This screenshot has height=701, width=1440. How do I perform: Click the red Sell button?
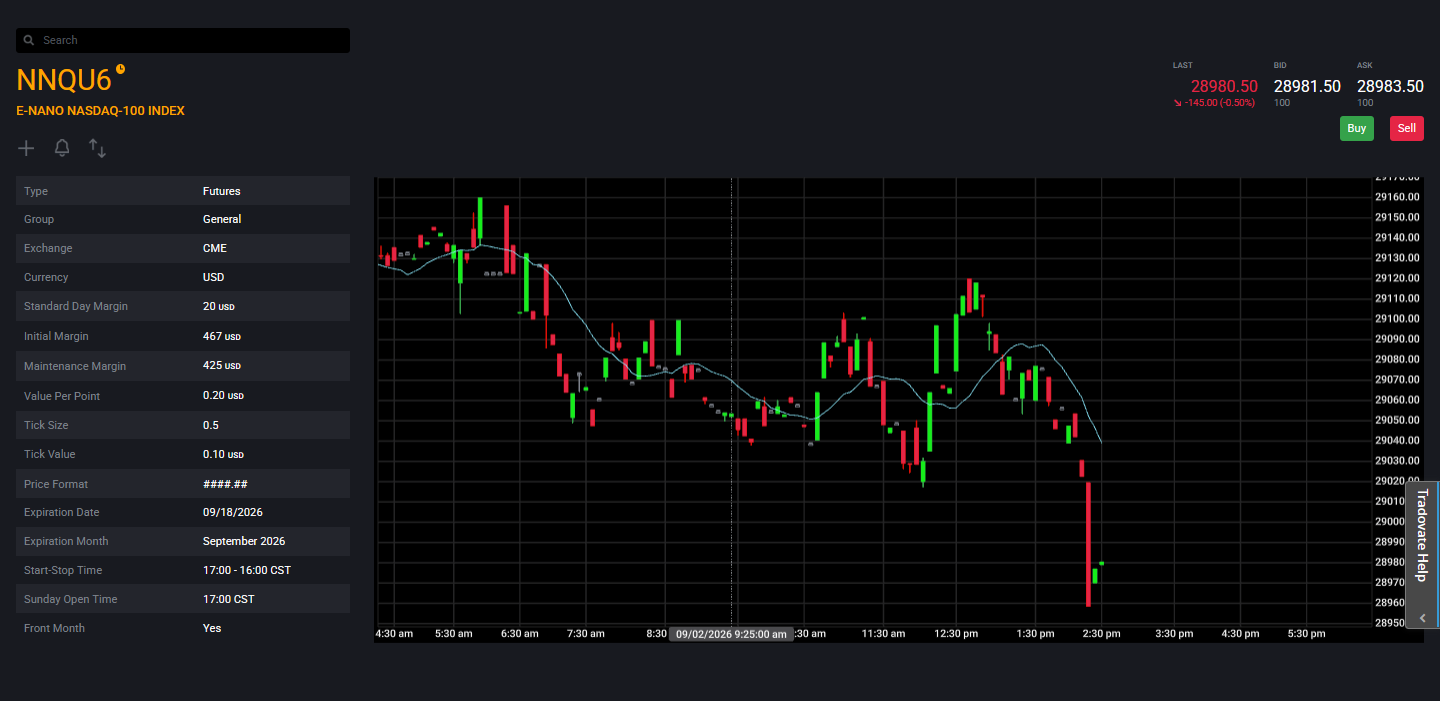(x=1407, y=128)
